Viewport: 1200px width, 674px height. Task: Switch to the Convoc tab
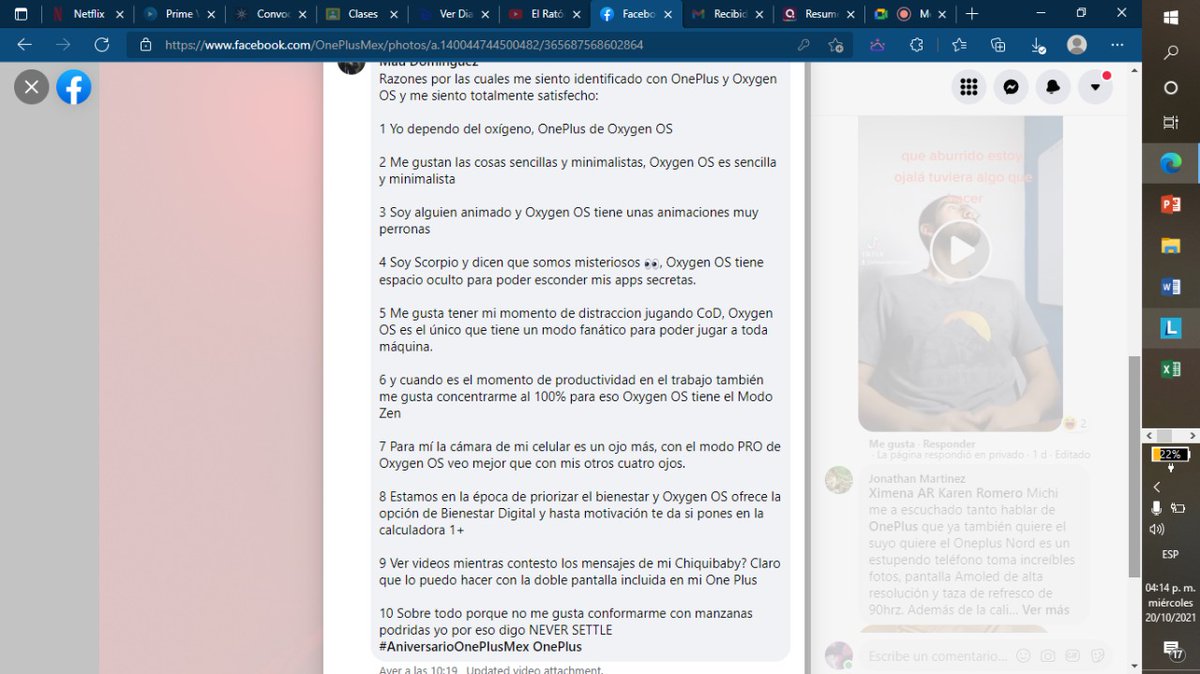tap(270, 14)
